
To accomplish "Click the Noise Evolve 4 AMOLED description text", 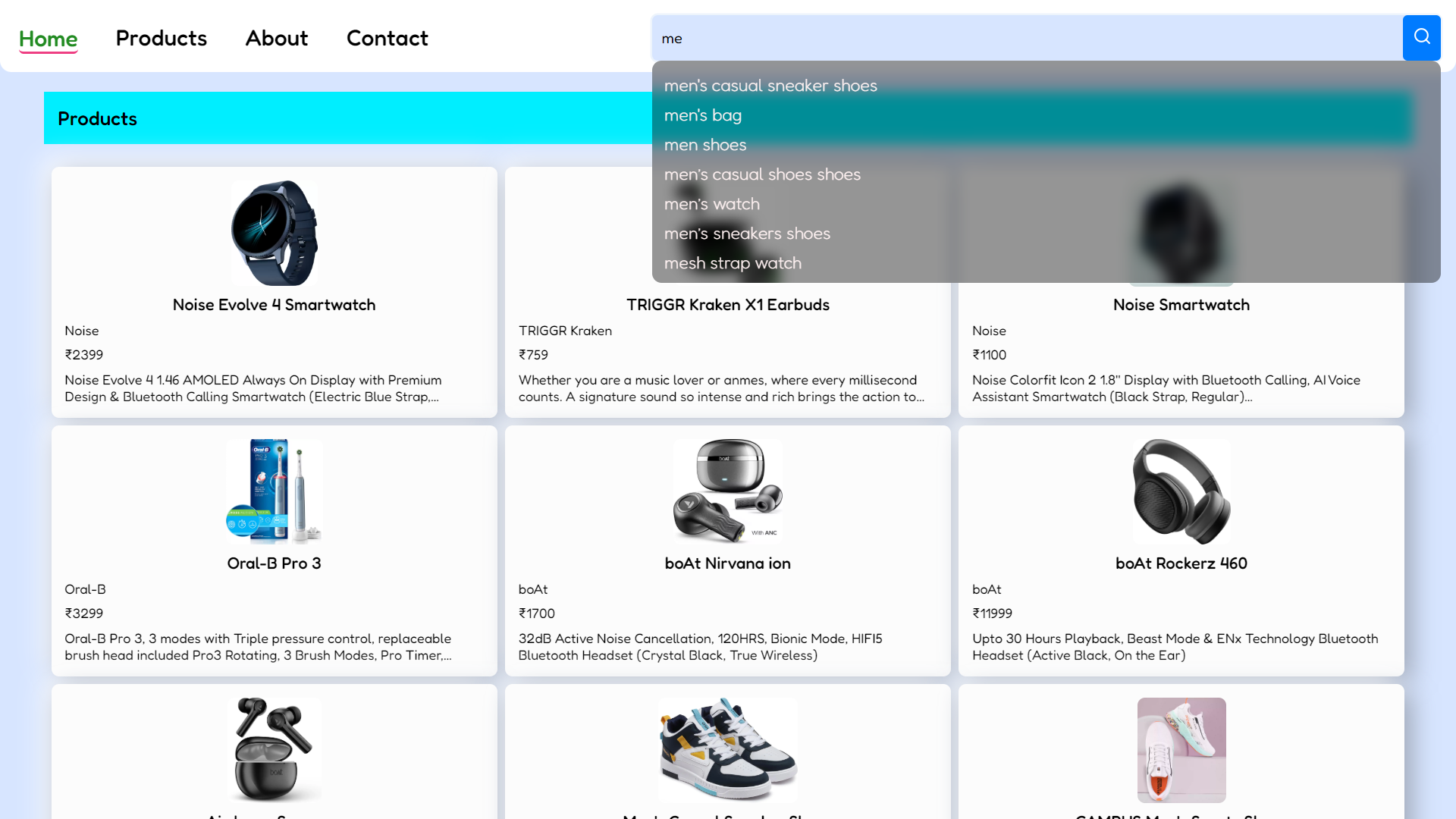I will 253,388.
